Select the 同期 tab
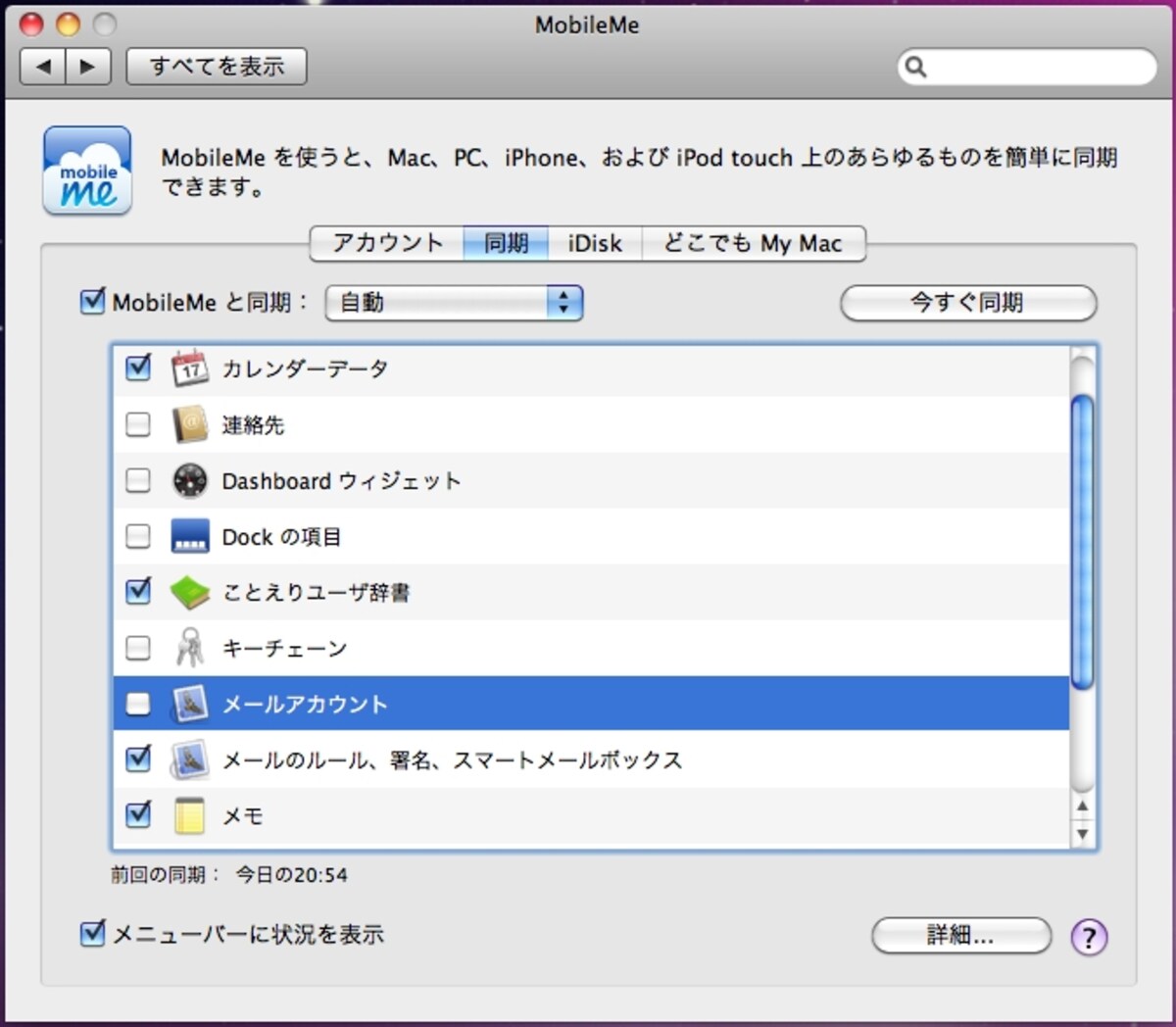1176x1027 pixels. point(506,243)
